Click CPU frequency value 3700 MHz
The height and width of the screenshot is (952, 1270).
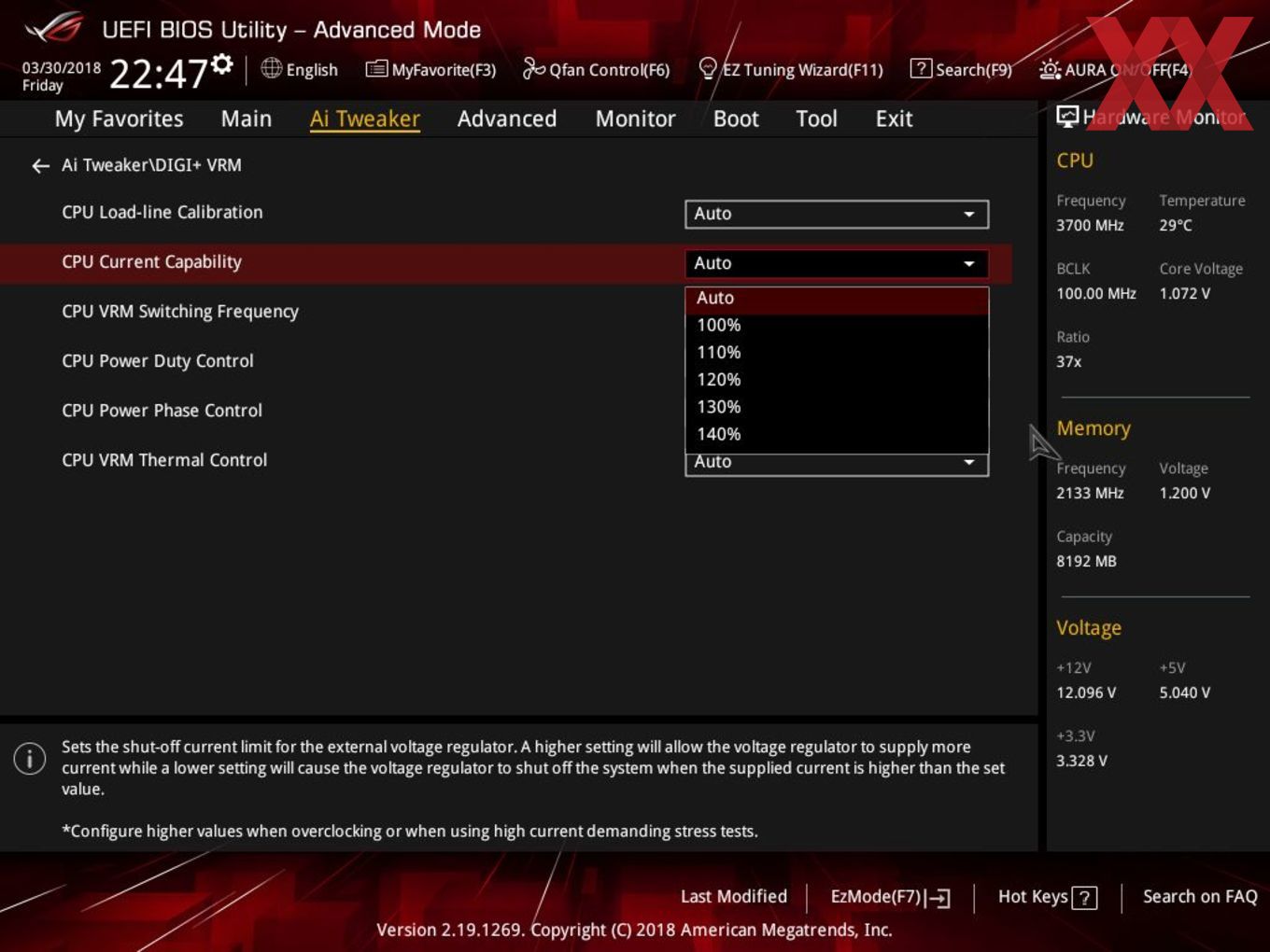click(x=1090, y=225)
